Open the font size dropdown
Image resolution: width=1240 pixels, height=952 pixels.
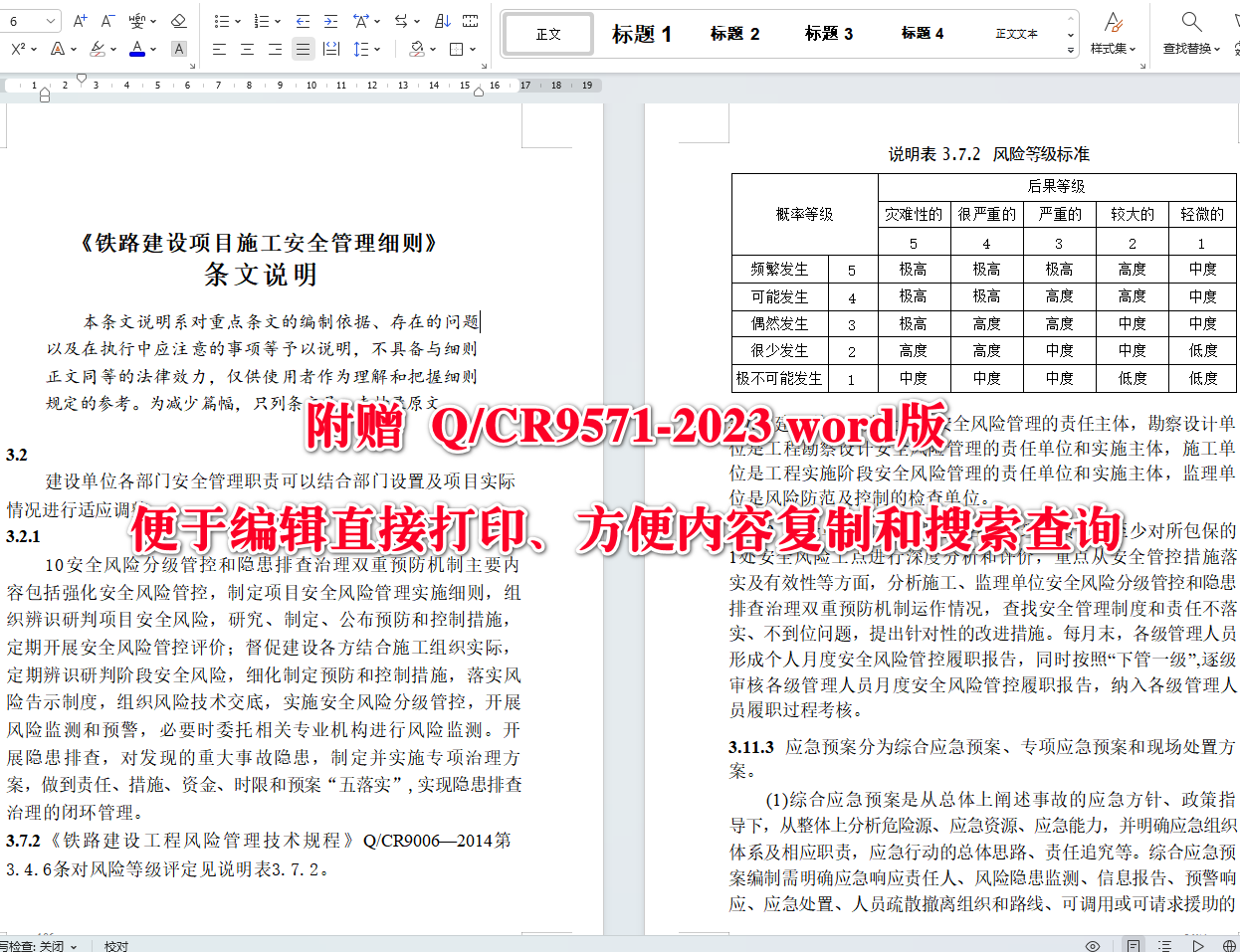click(50, 19)
